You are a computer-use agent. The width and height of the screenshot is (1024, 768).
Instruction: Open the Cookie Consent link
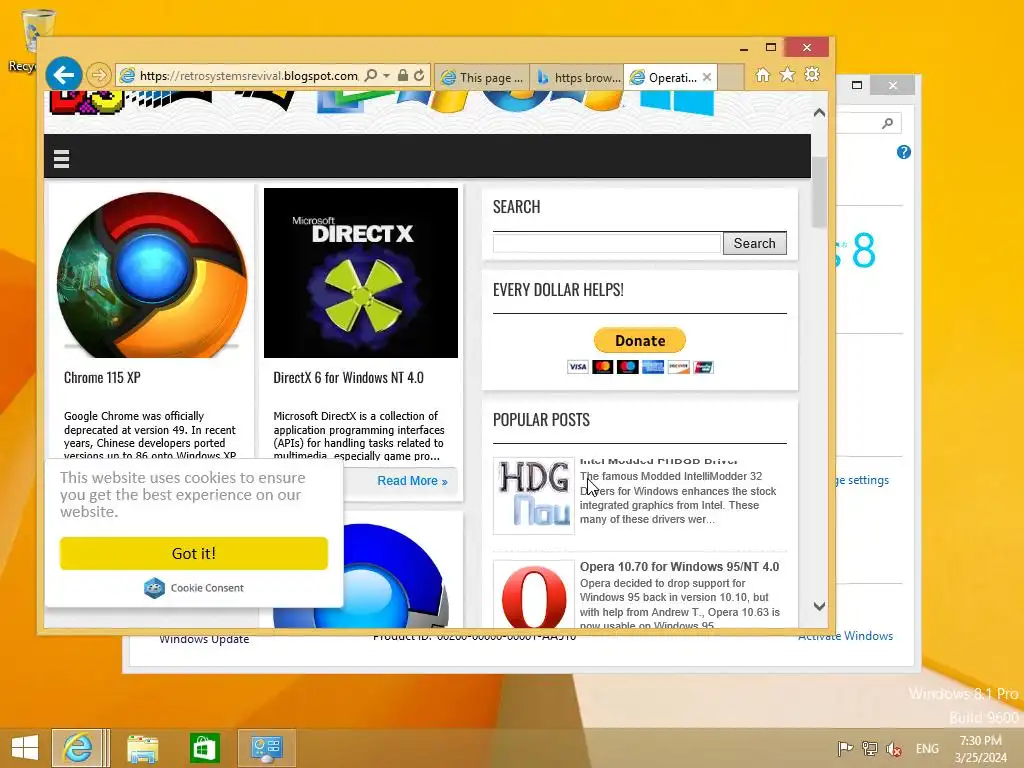tap(207, 588)
